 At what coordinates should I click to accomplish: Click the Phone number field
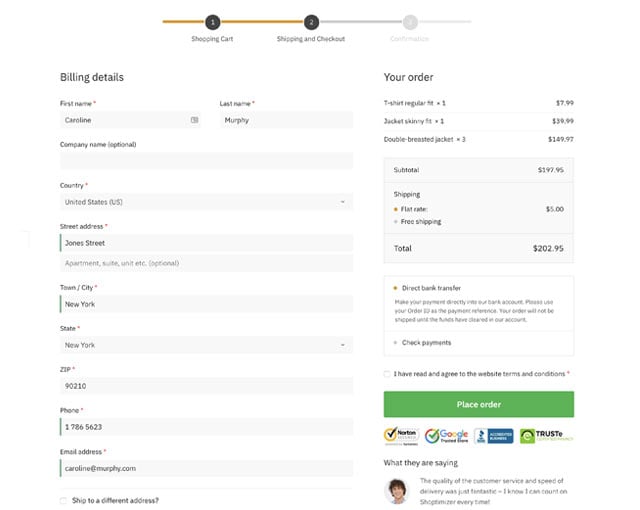207,427
